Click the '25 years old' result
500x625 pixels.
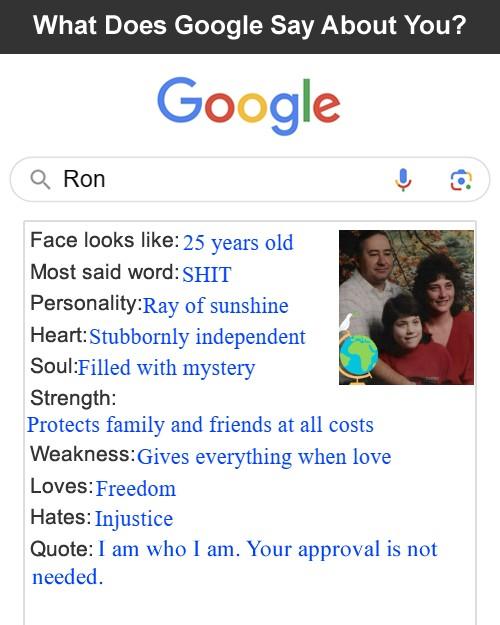[x=238, y=242]
